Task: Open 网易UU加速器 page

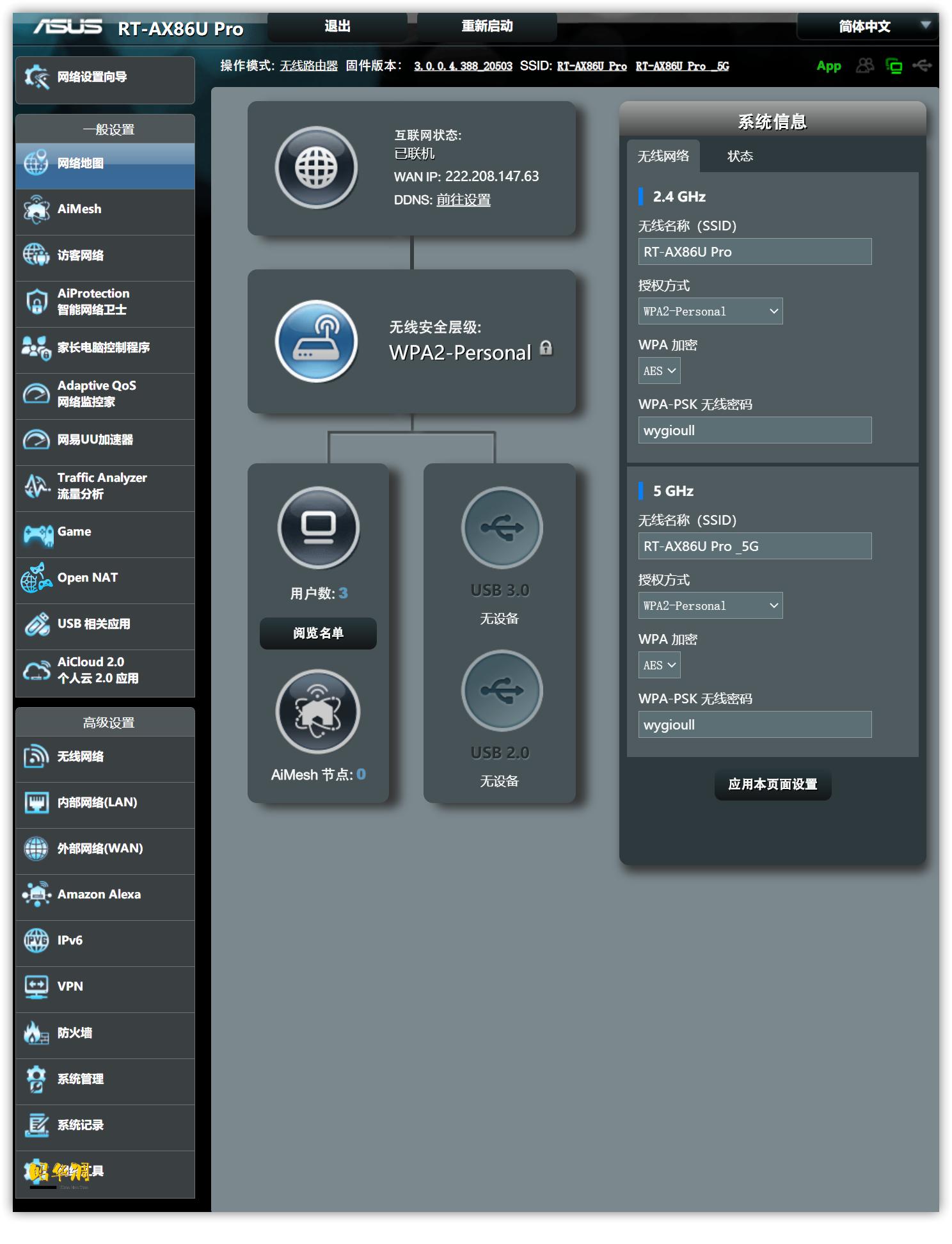Action: coord(105,442)
